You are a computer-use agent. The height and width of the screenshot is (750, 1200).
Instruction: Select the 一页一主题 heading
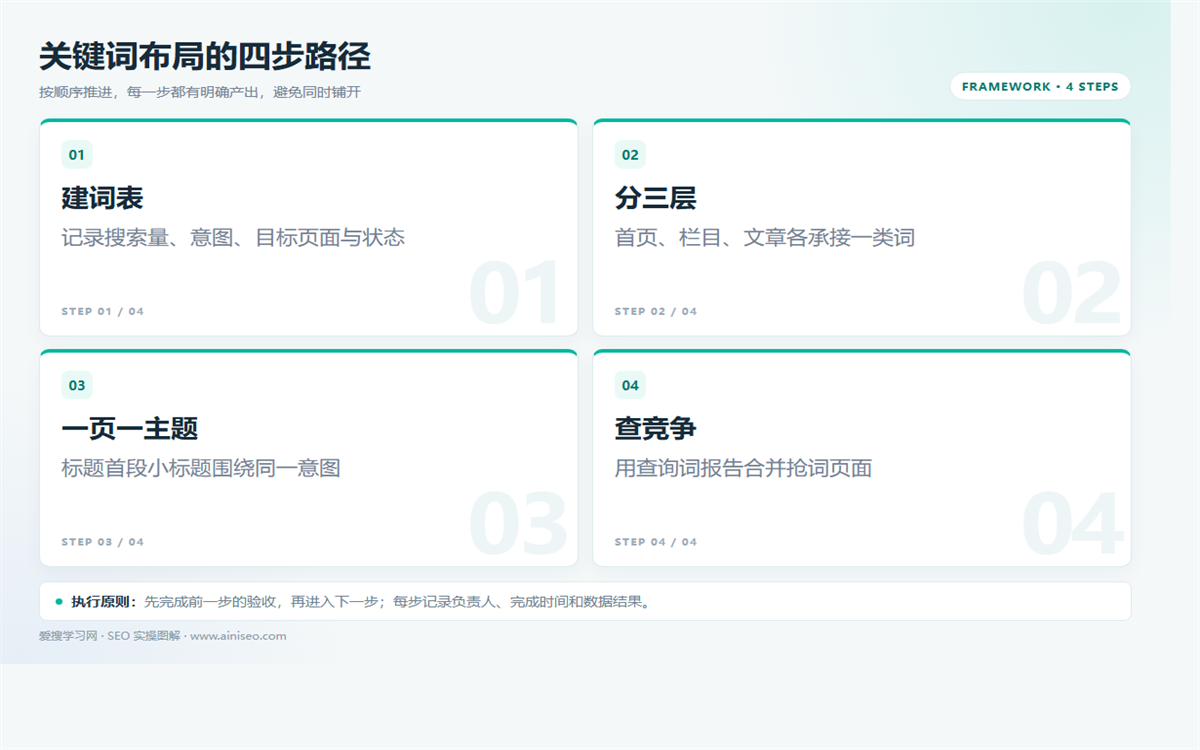[130, 428]
